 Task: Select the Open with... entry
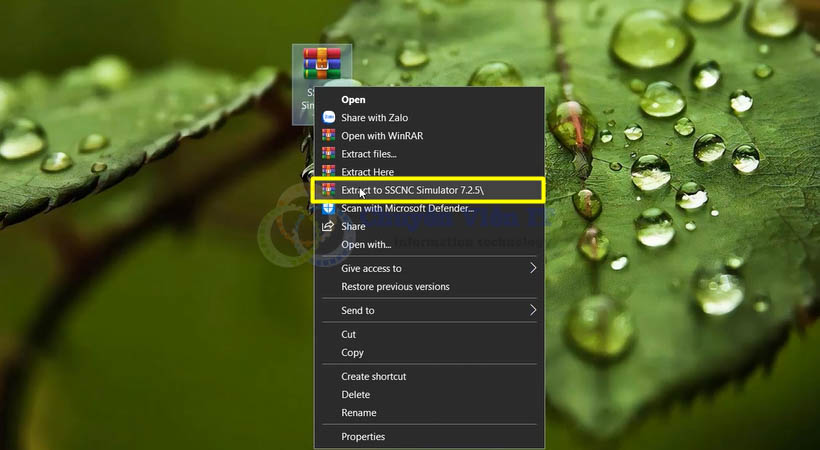(366, 244)
